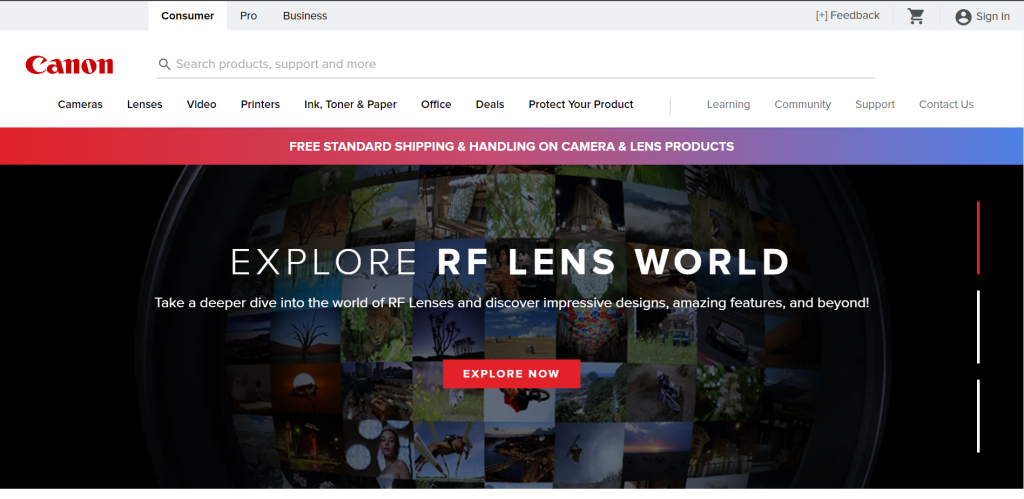Select the red first slide indicator

pyautogui.click(x=978, y=238)
